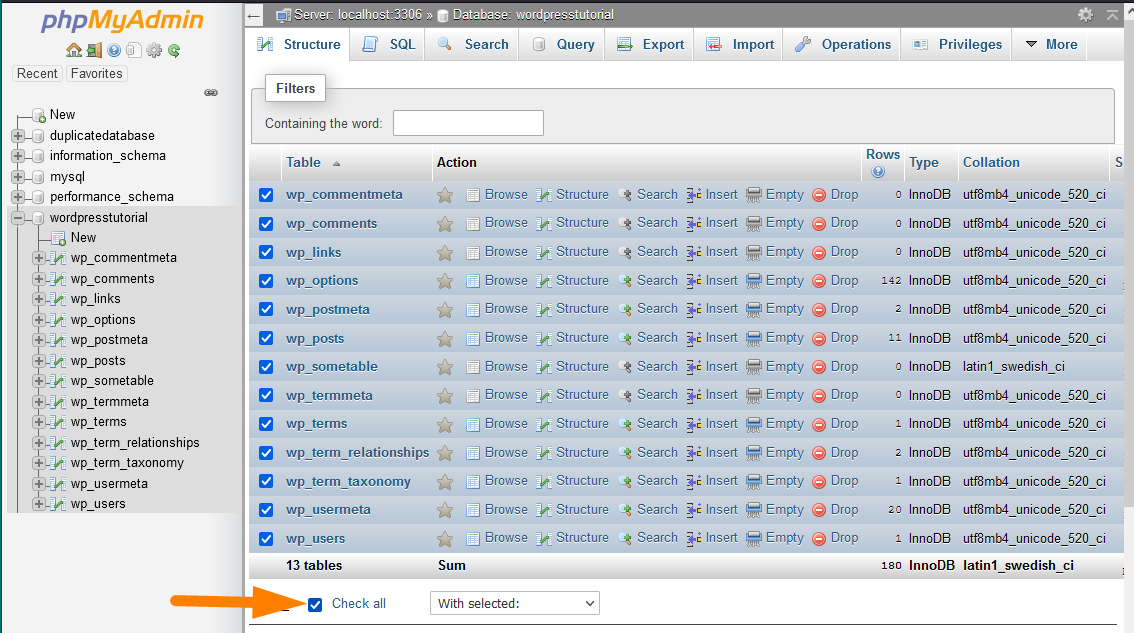Click the link chain icon in sidebar
Screen dimensions: 1134x633
click(211, 93)
